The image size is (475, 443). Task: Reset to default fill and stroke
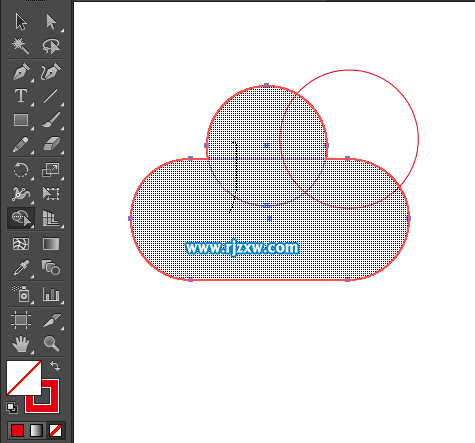coord(12,408)
